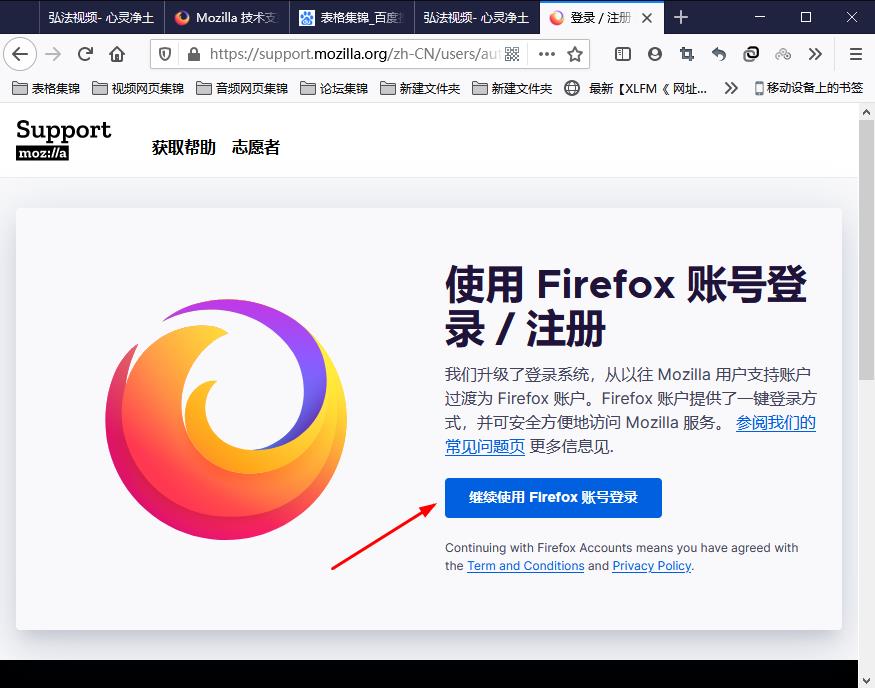
Task: Open the tracking protection shield panel
Action: (x=165, y=54)
